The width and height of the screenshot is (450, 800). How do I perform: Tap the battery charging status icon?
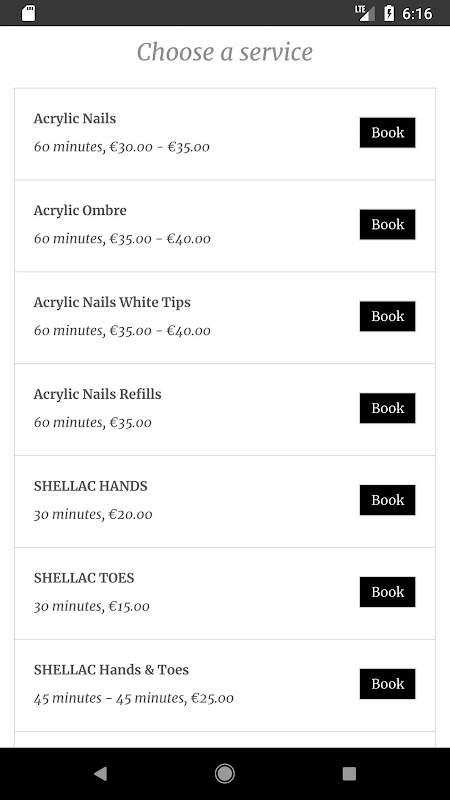[x=389, y=13]
